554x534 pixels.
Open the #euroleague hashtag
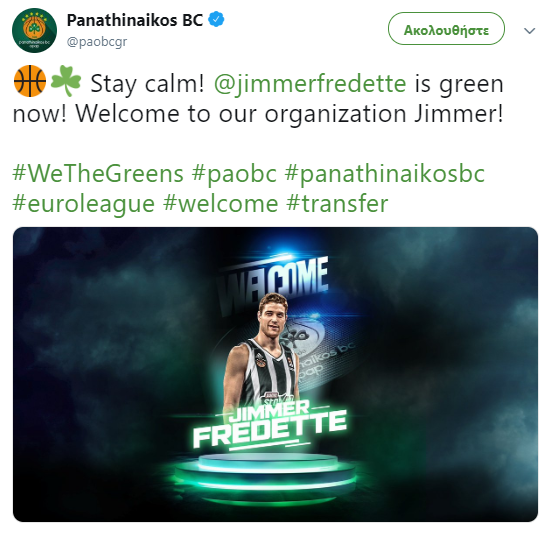pyautogui.click(x=84, y=205)
